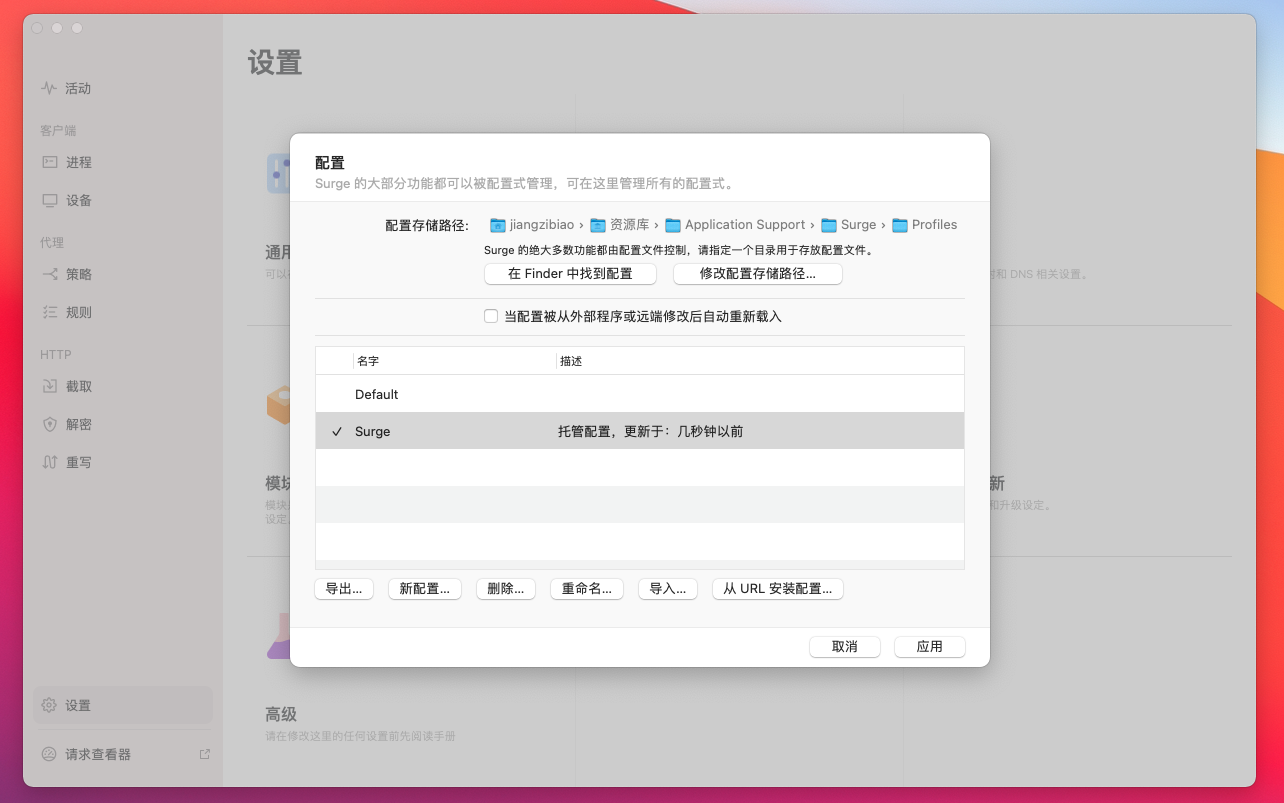
Task: Select the checked Surge profile row
Action: point(639,431)
